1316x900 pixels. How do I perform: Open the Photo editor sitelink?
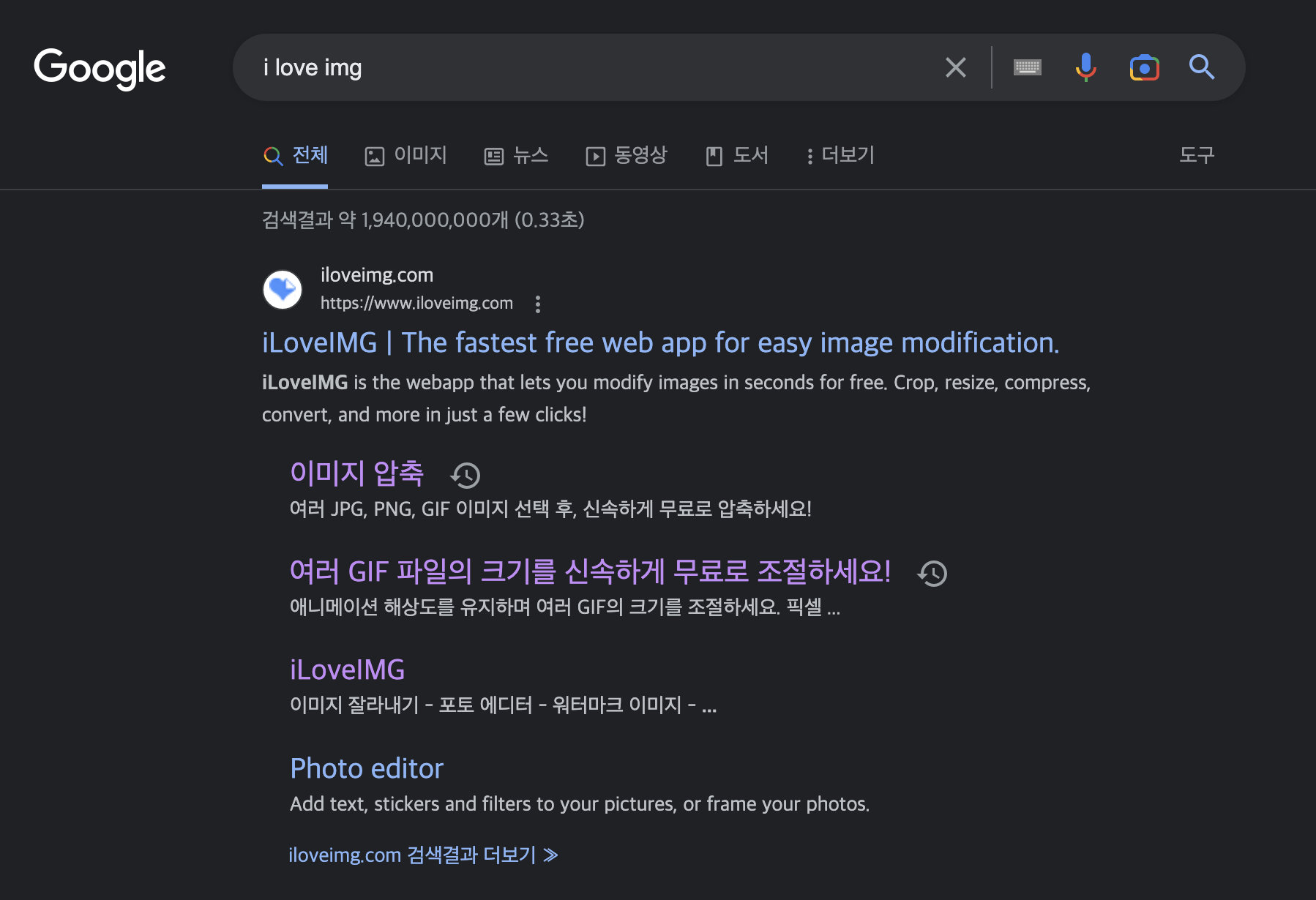pyautogui.click(x=367, y=768)
